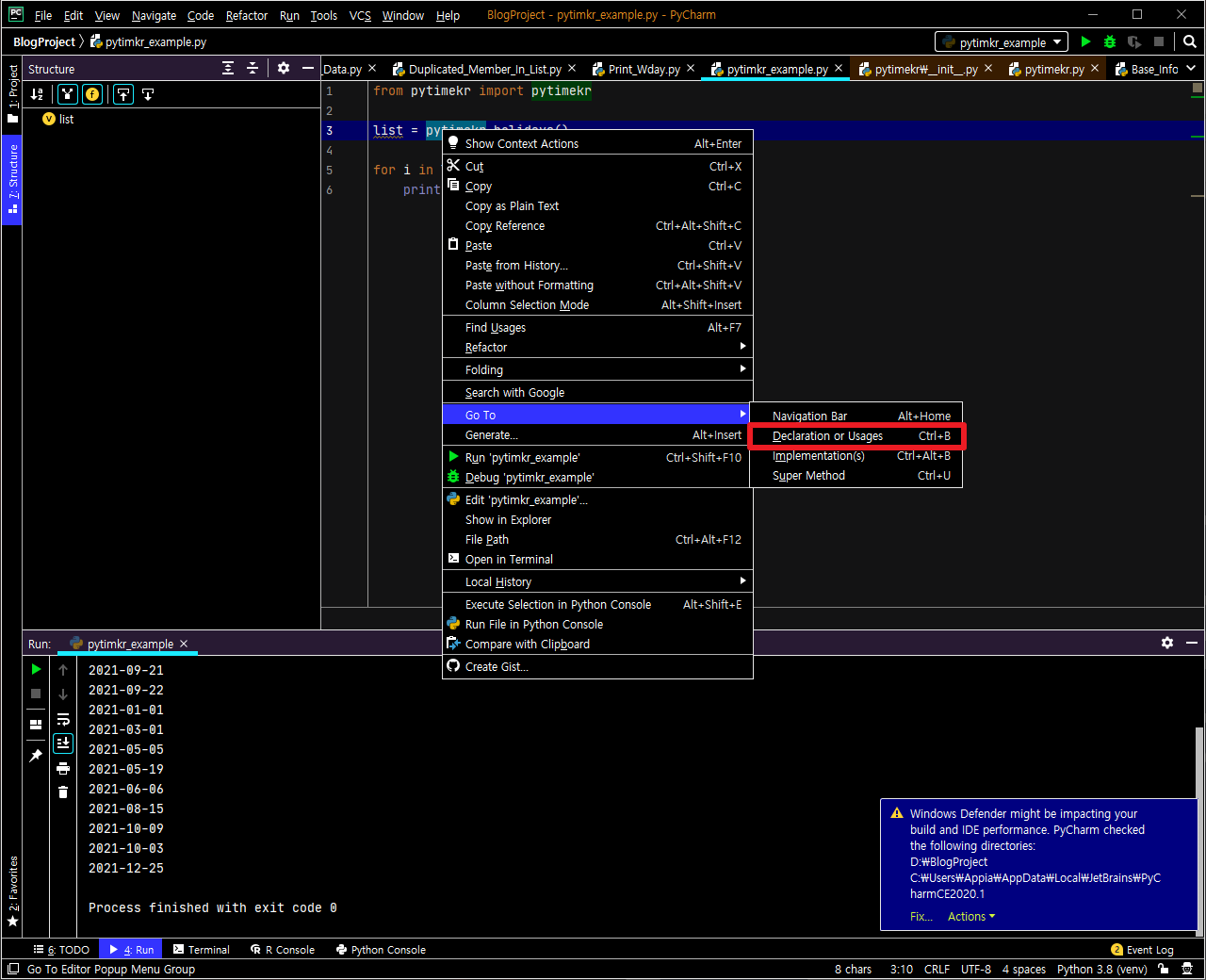
Task: Click the Sort Alphabetically icon in Structure panel
Action: [x=37, y=94]
